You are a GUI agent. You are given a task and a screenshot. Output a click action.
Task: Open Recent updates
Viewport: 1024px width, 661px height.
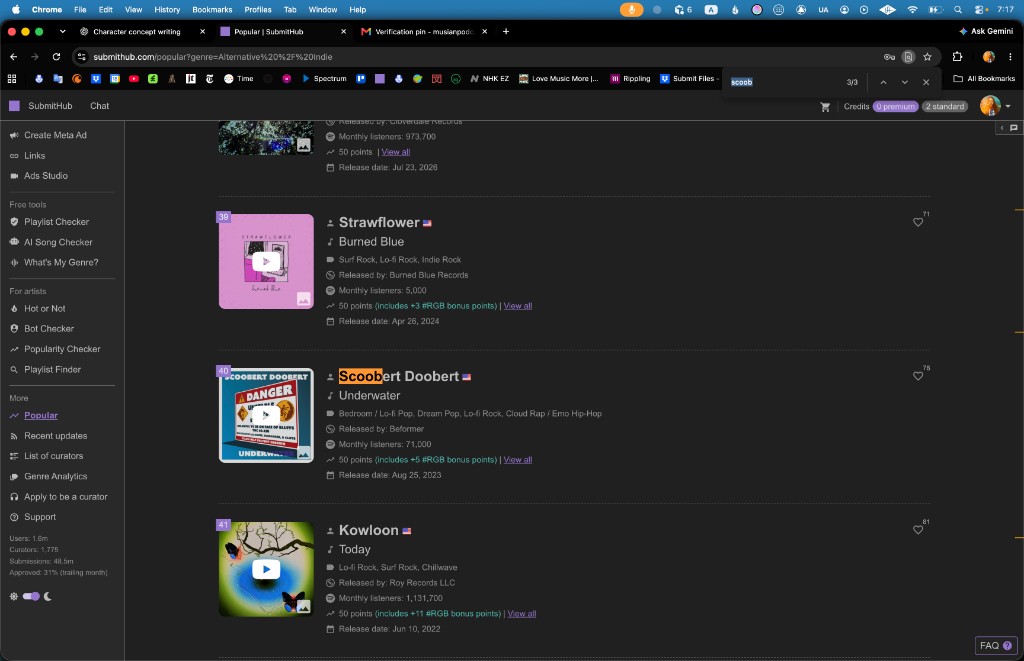click(x=56, y=436)
